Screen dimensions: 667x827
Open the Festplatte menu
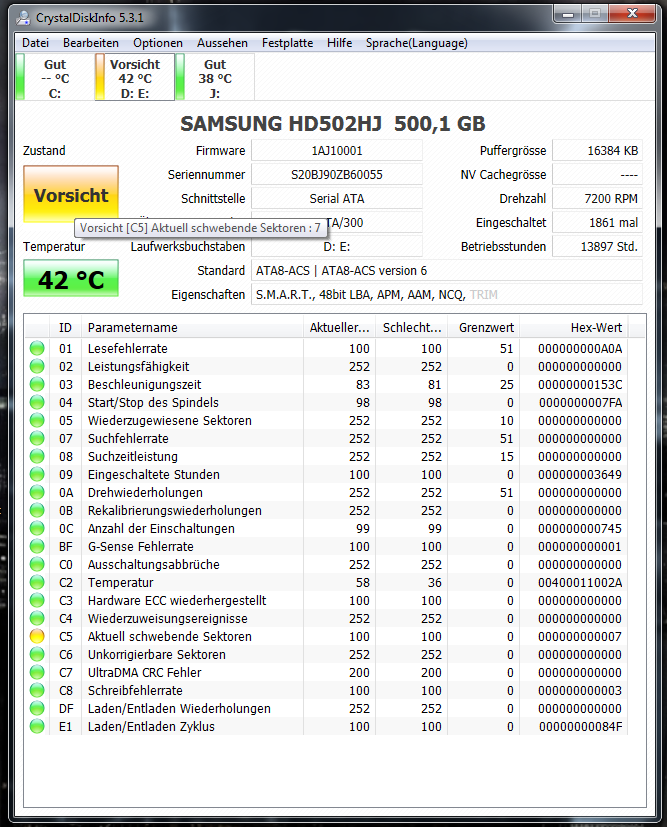(x=287, y=43)
